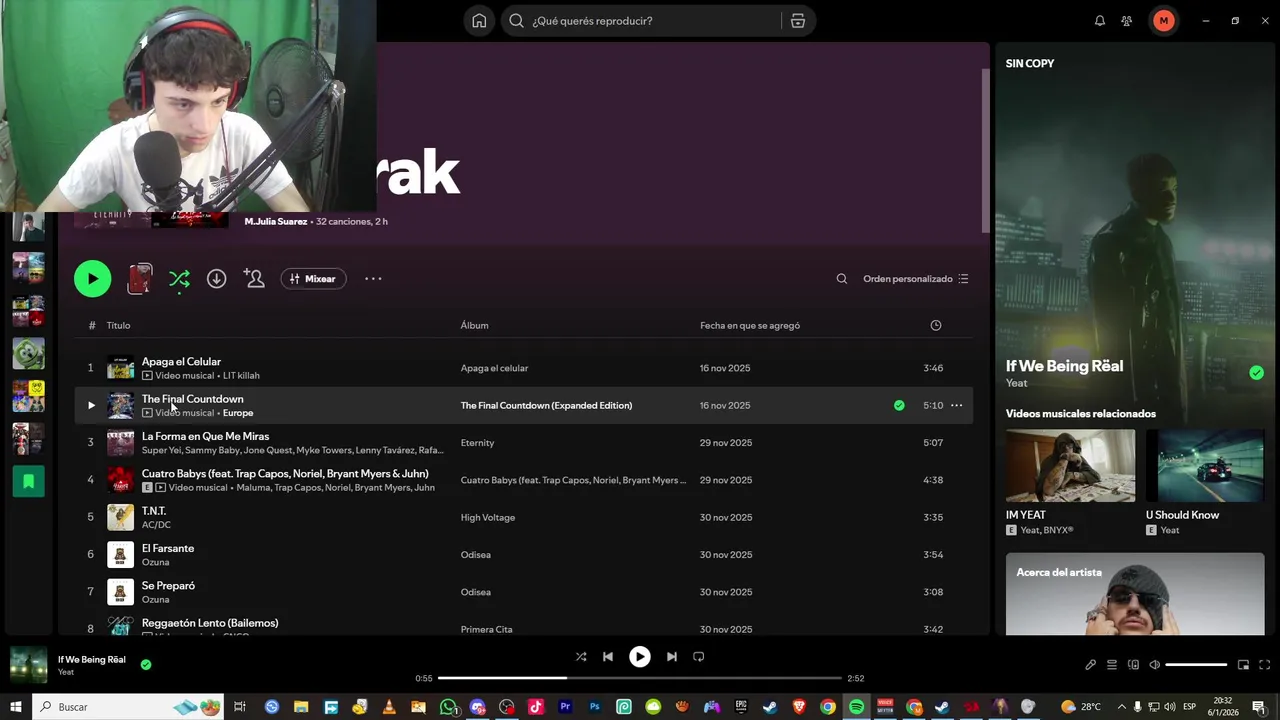
Task: Open the Friend Activity icon
Action: point(1127,21)
